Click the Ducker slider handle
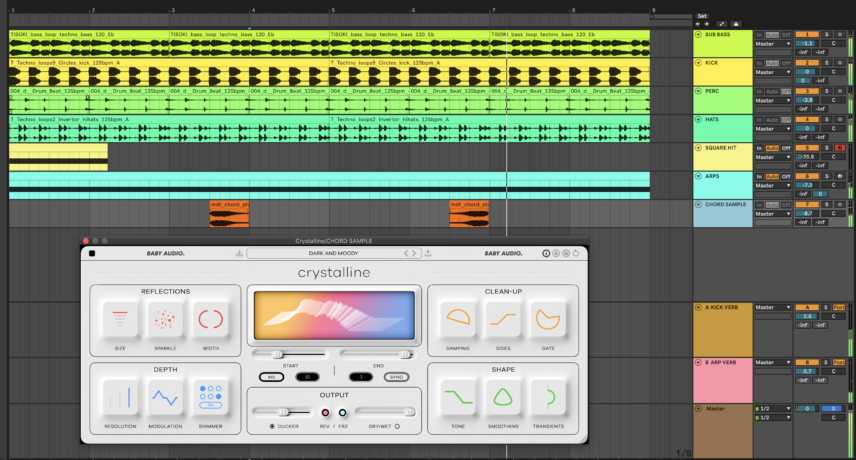This screenshot has width=856, height=460. click(283, 412)
